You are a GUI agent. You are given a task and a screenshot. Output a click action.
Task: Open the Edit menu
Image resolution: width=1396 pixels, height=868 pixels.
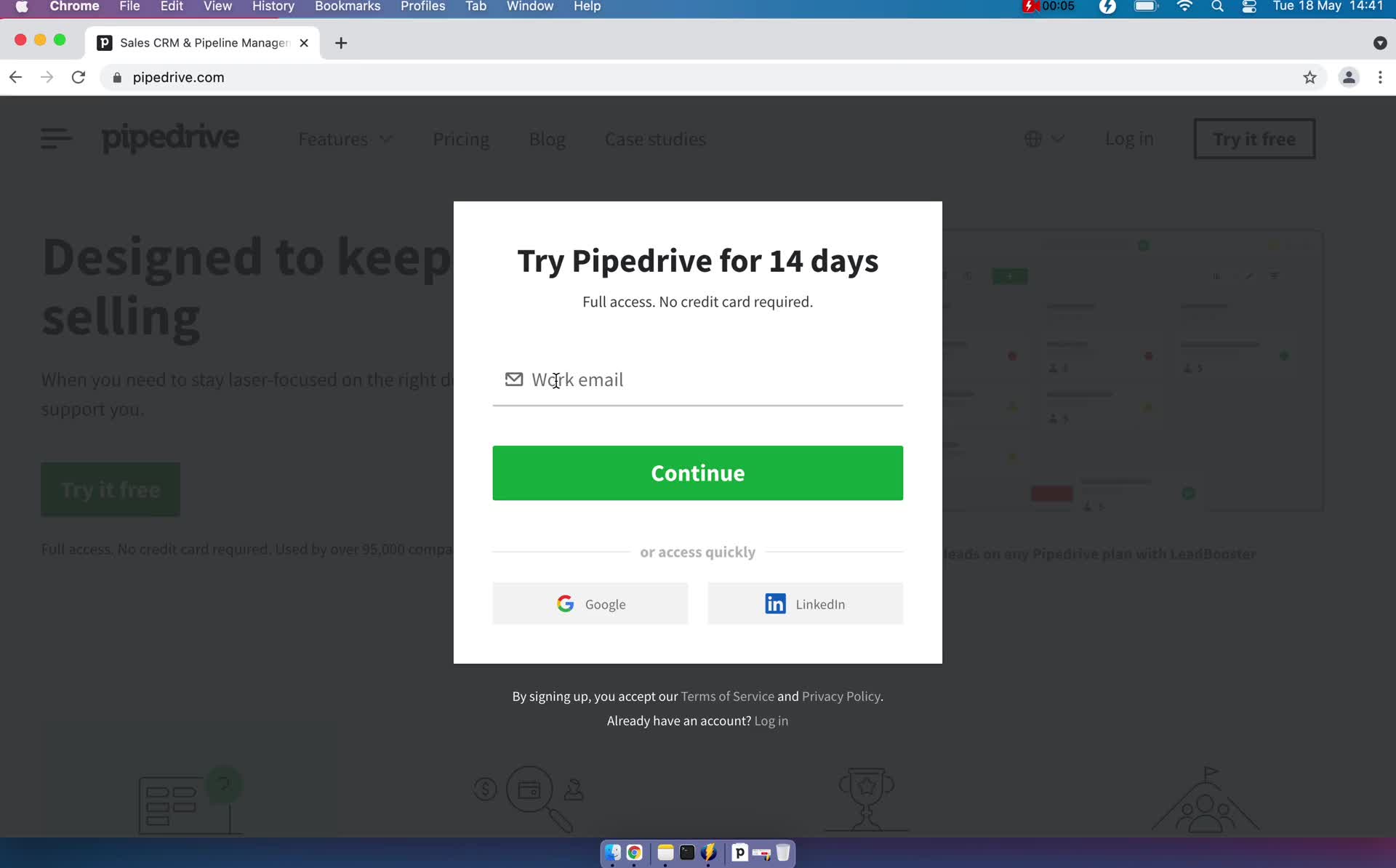click(172, 7)
